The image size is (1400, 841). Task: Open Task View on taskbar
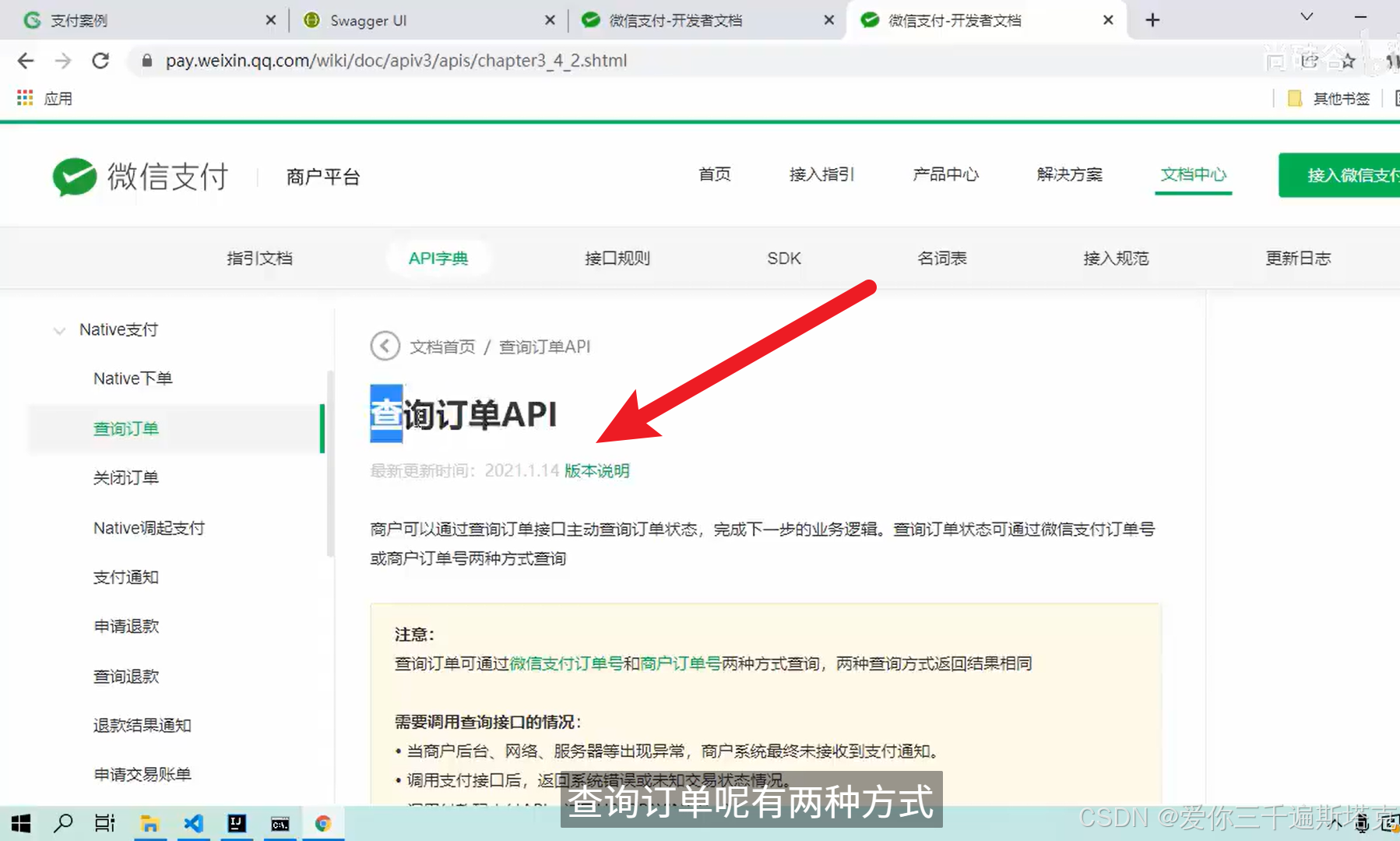pos(104,823)
